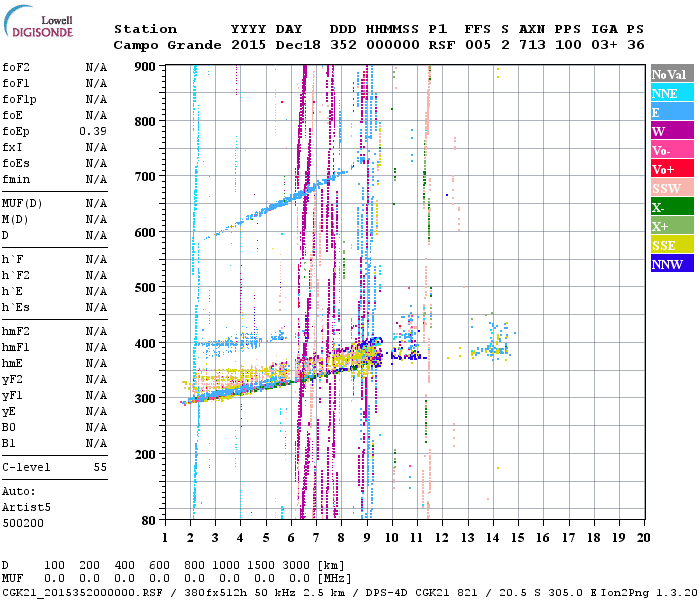Select the W purple legend swatch
The image size is (700, 600).
point(672,131)
